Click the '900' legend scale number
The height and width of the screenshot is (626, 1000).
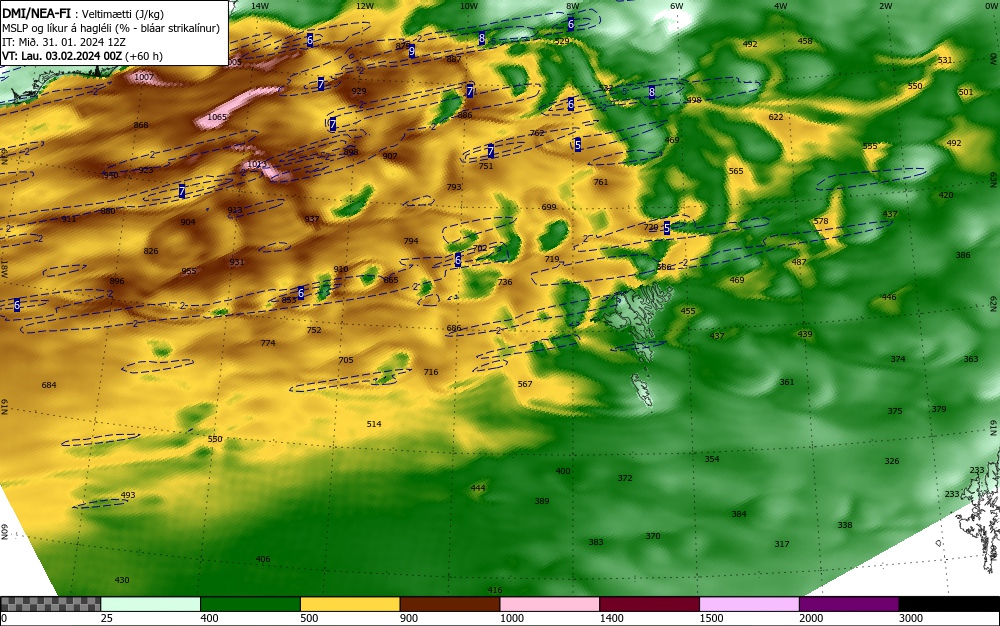point(409,618)
